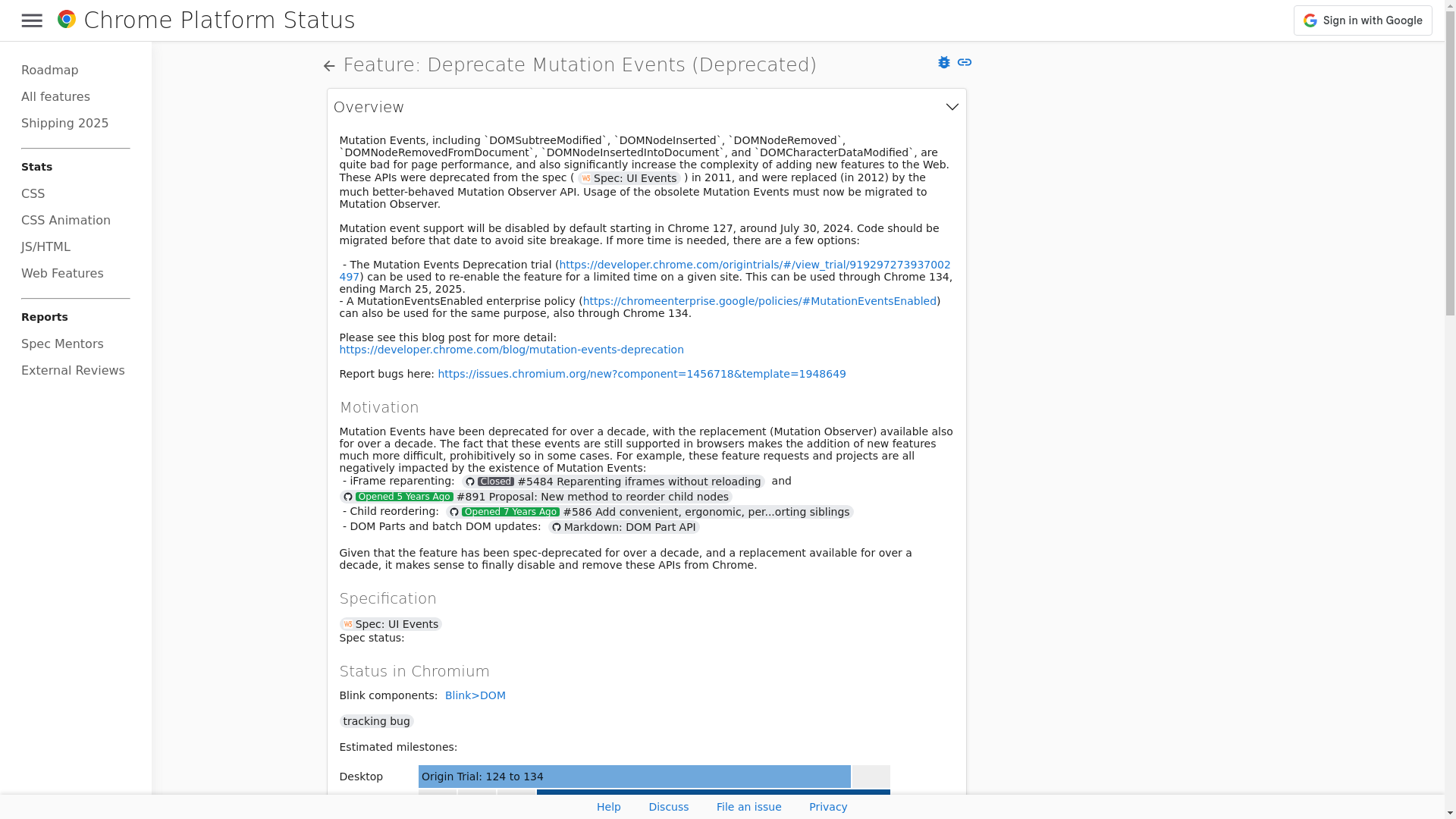
Task: Click the Motivation heading
Action: [379, 407]
